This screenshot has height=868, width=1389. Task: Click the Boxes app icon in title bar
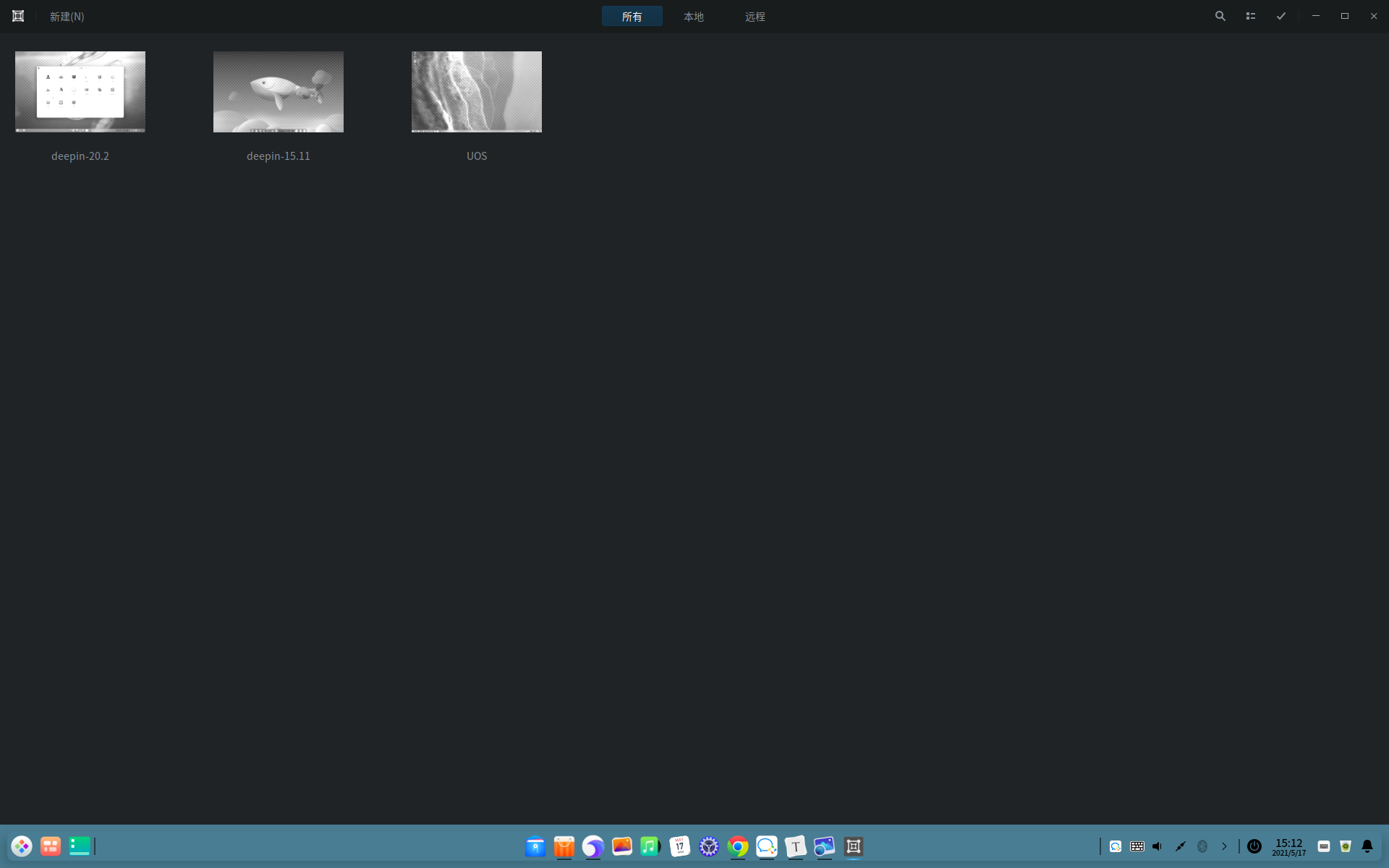pos(18,16)
